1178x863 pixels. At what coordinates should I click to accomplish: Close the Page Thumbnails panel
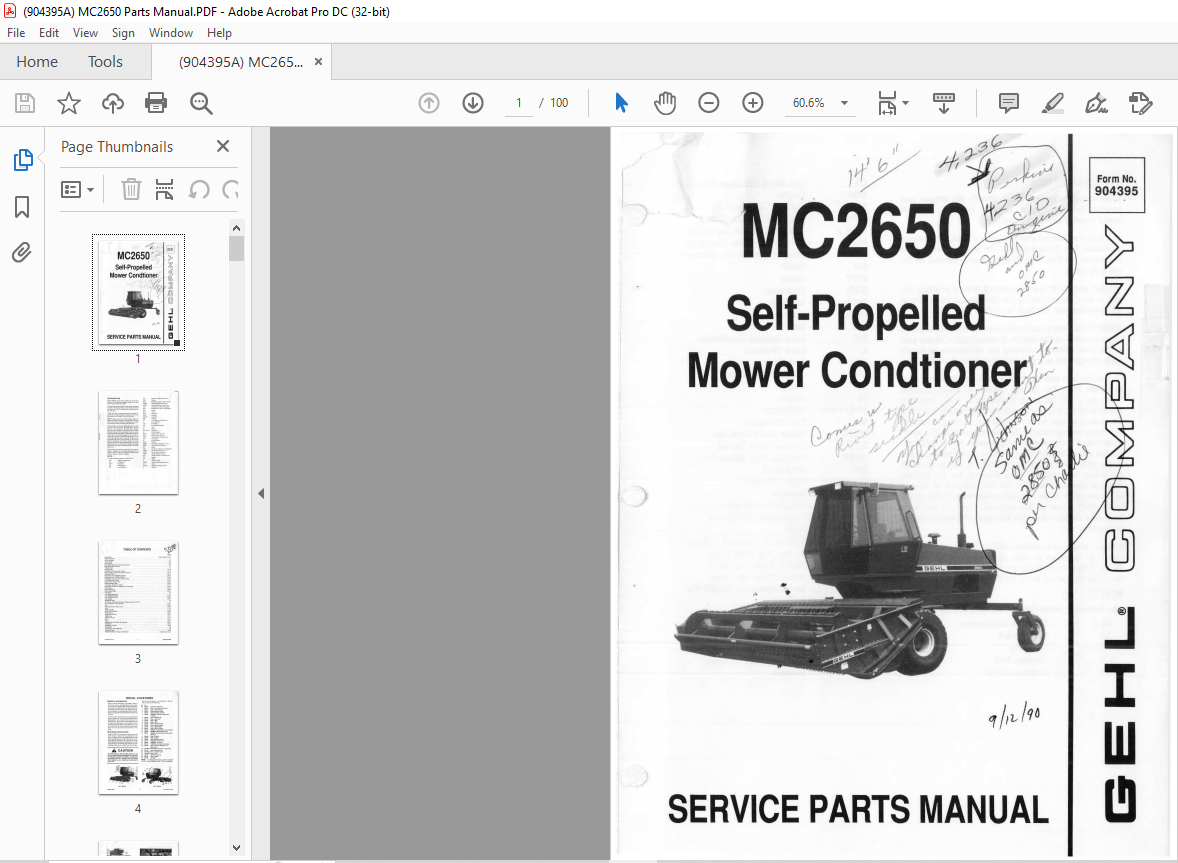click(x=222, y=146)
